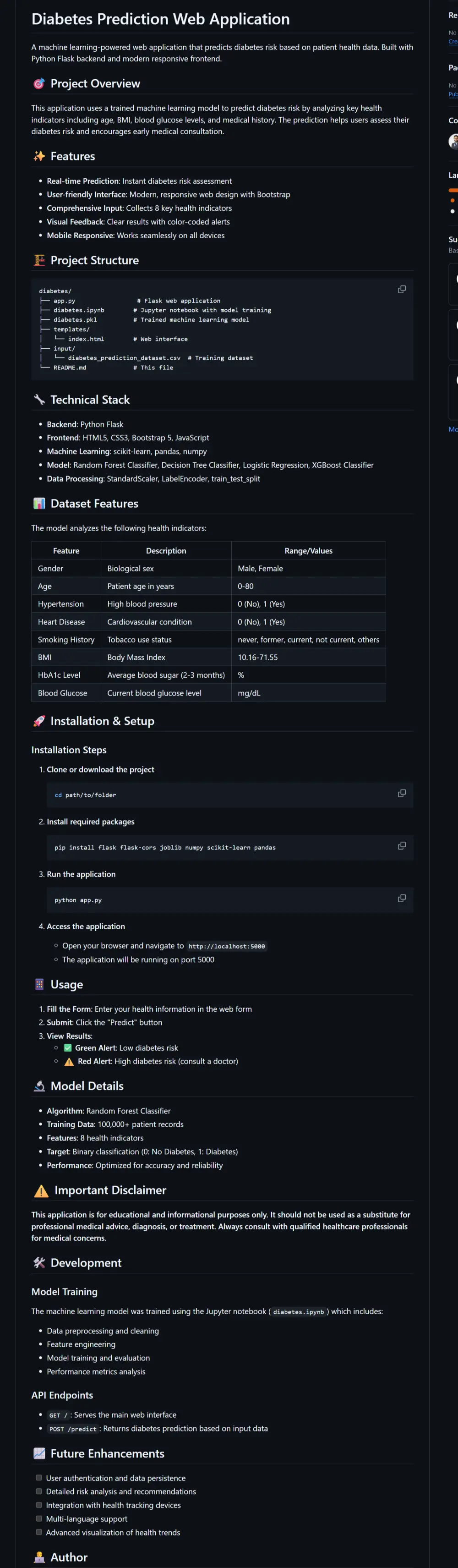
Task: Copy the pip install command
Action: click(x=401, y=845)
